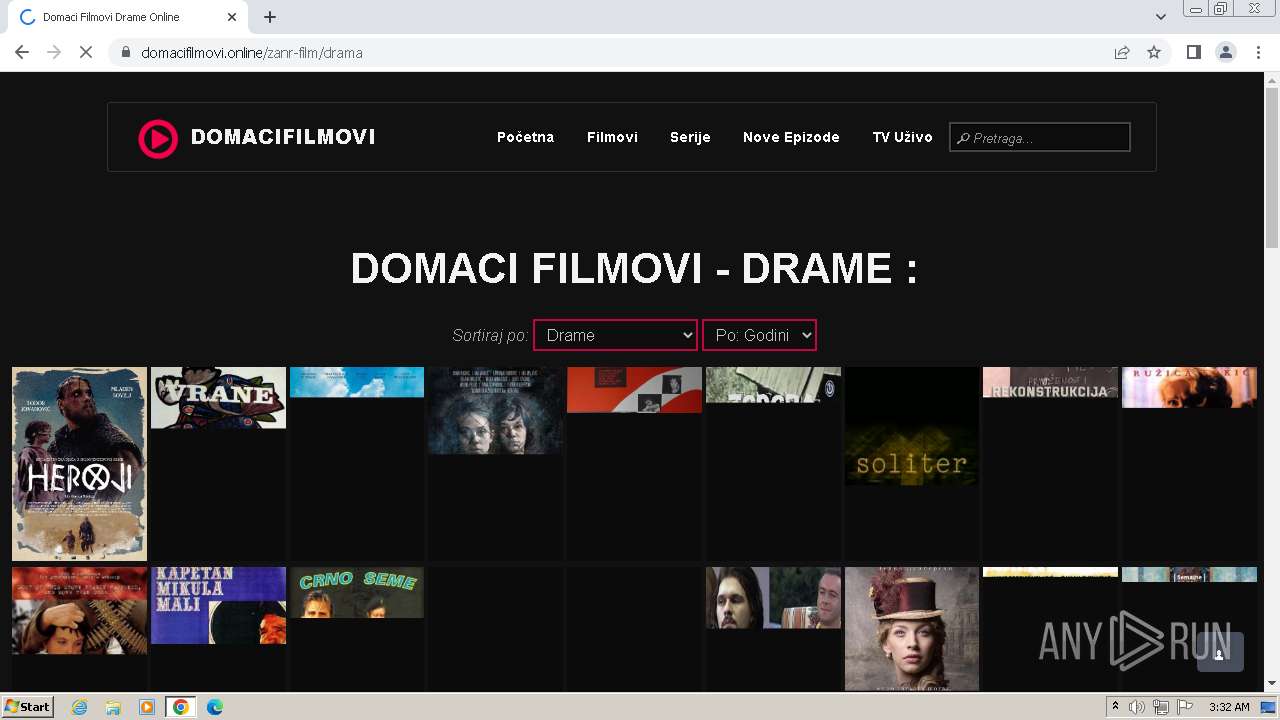Close the Domaci Filmovi Drame tab
This screenshot has width=1280, height=720.
coord(232,17)
